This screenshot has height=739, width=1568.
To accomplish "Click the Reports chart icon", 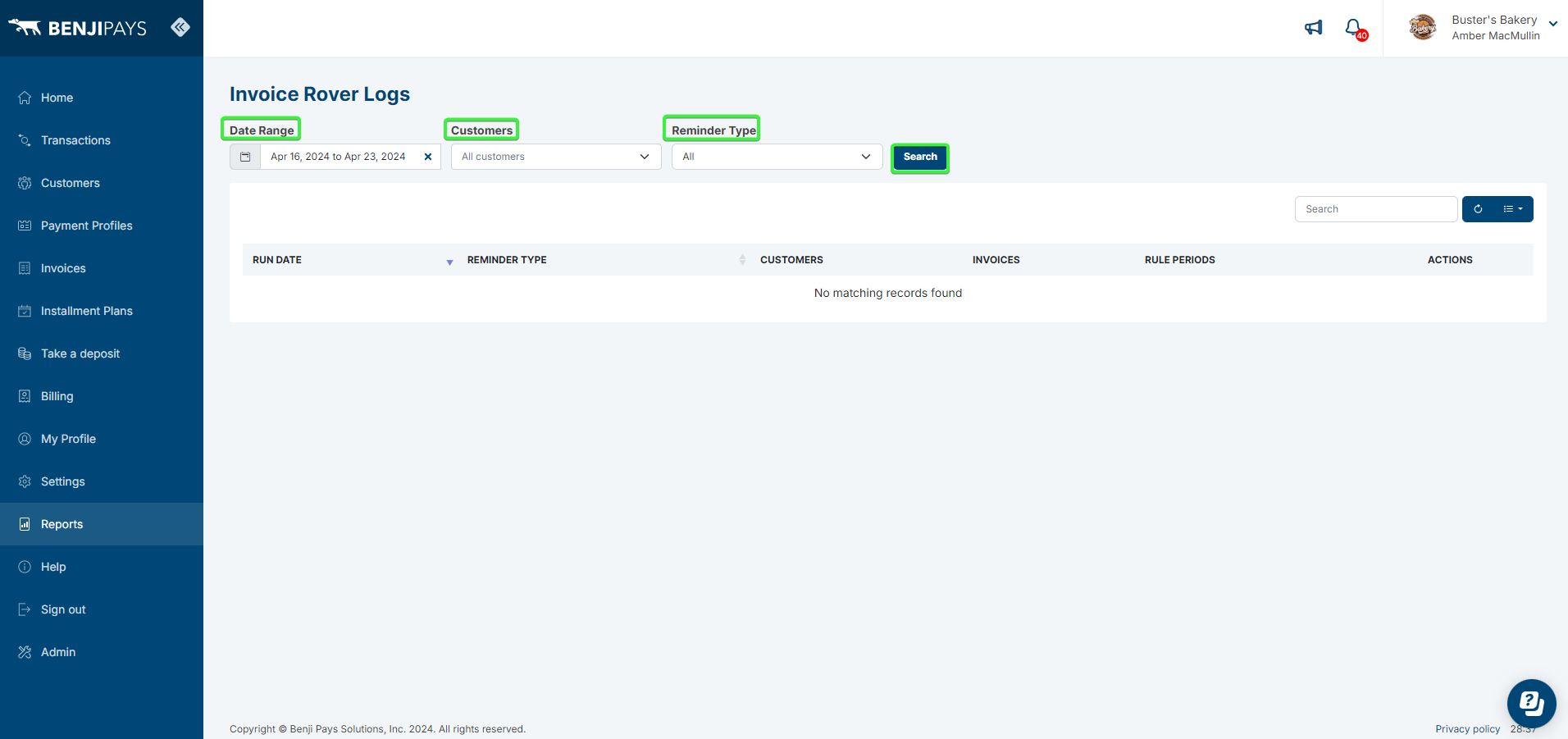I will click(25, 524).
